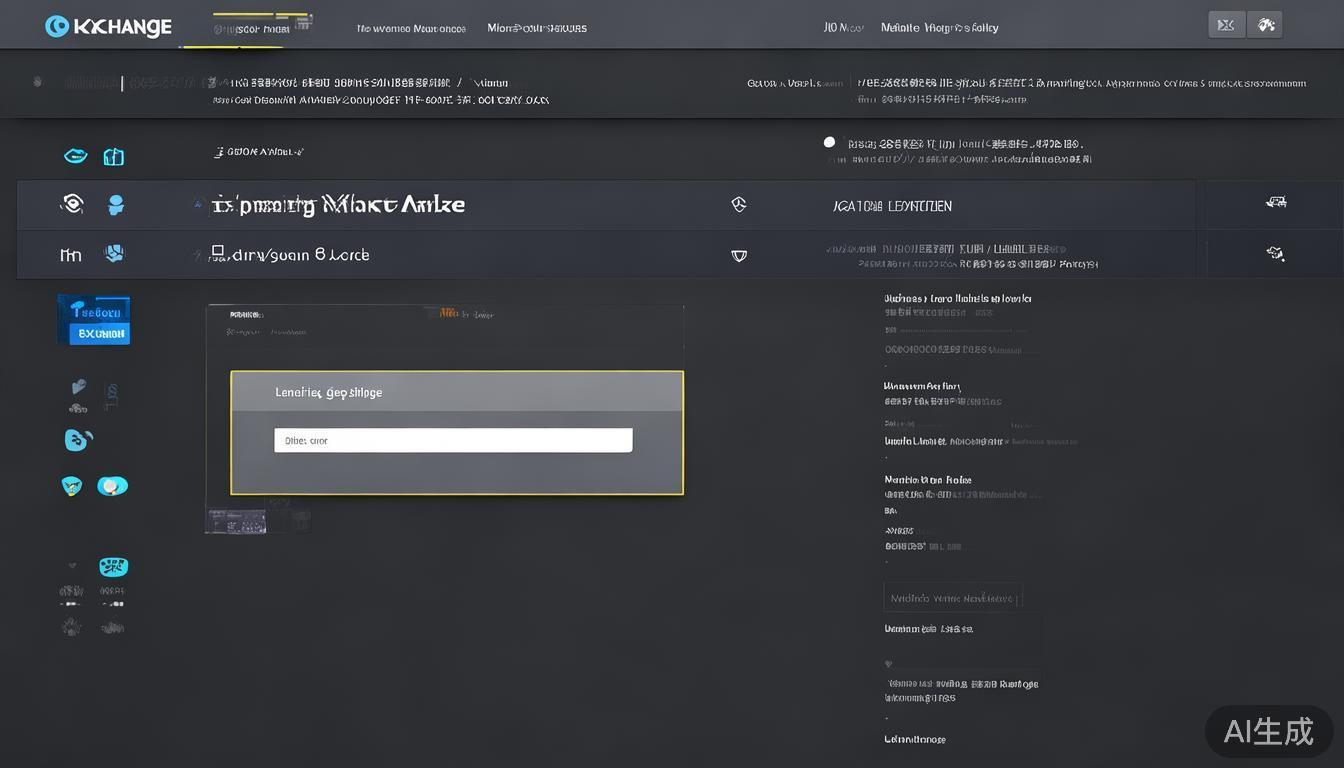
Task: Expand the downward shield chevron in second row
Action: click(x=739, y=255)
